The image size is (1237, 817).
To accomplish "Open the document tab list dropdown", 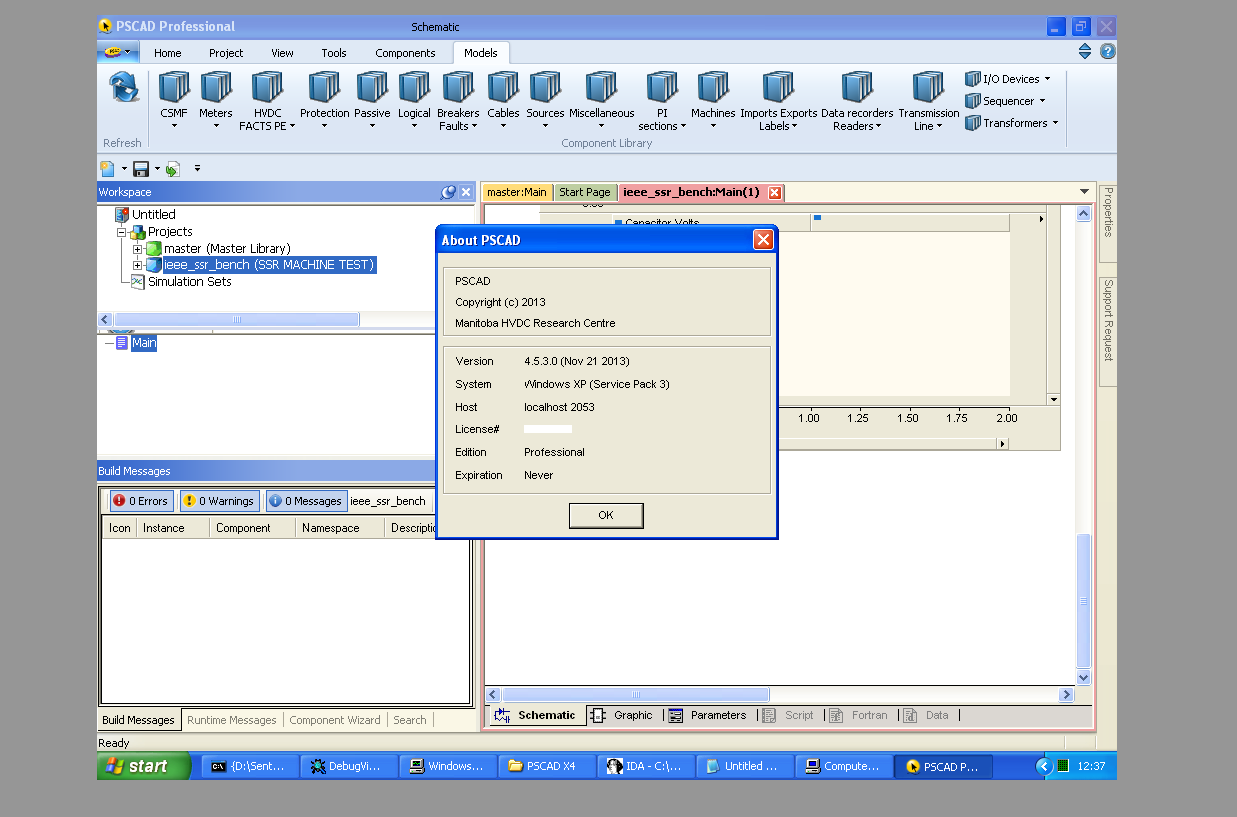I will (x=1084, y=192).
